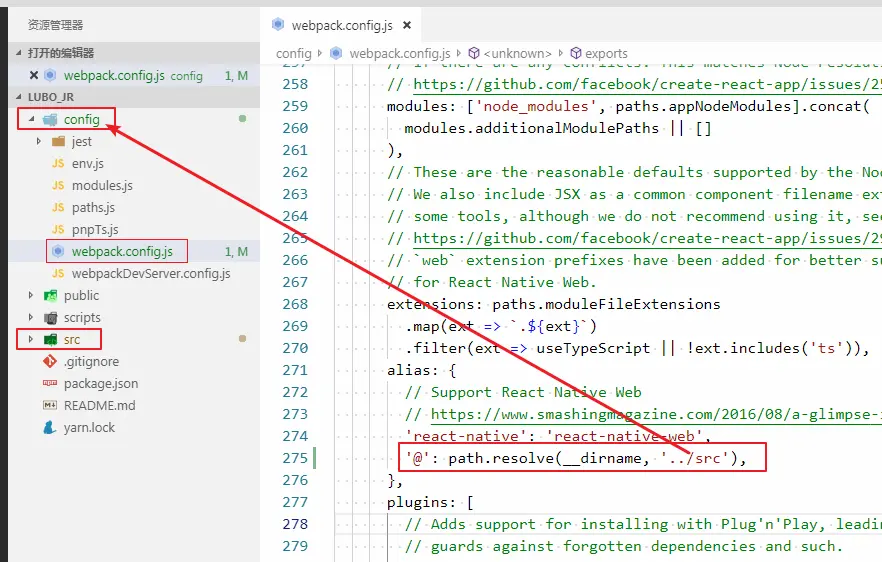Viewport: 882px width, 562px height.
Task: Click the cube icon before <unknown> breadcrumb
Action: 474,53
